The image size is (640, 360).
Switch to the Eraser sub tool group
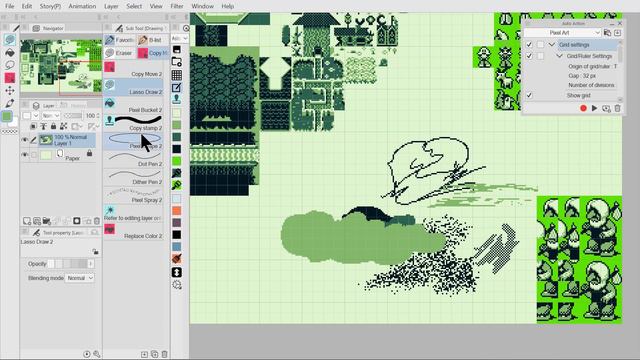click(119, 53)
